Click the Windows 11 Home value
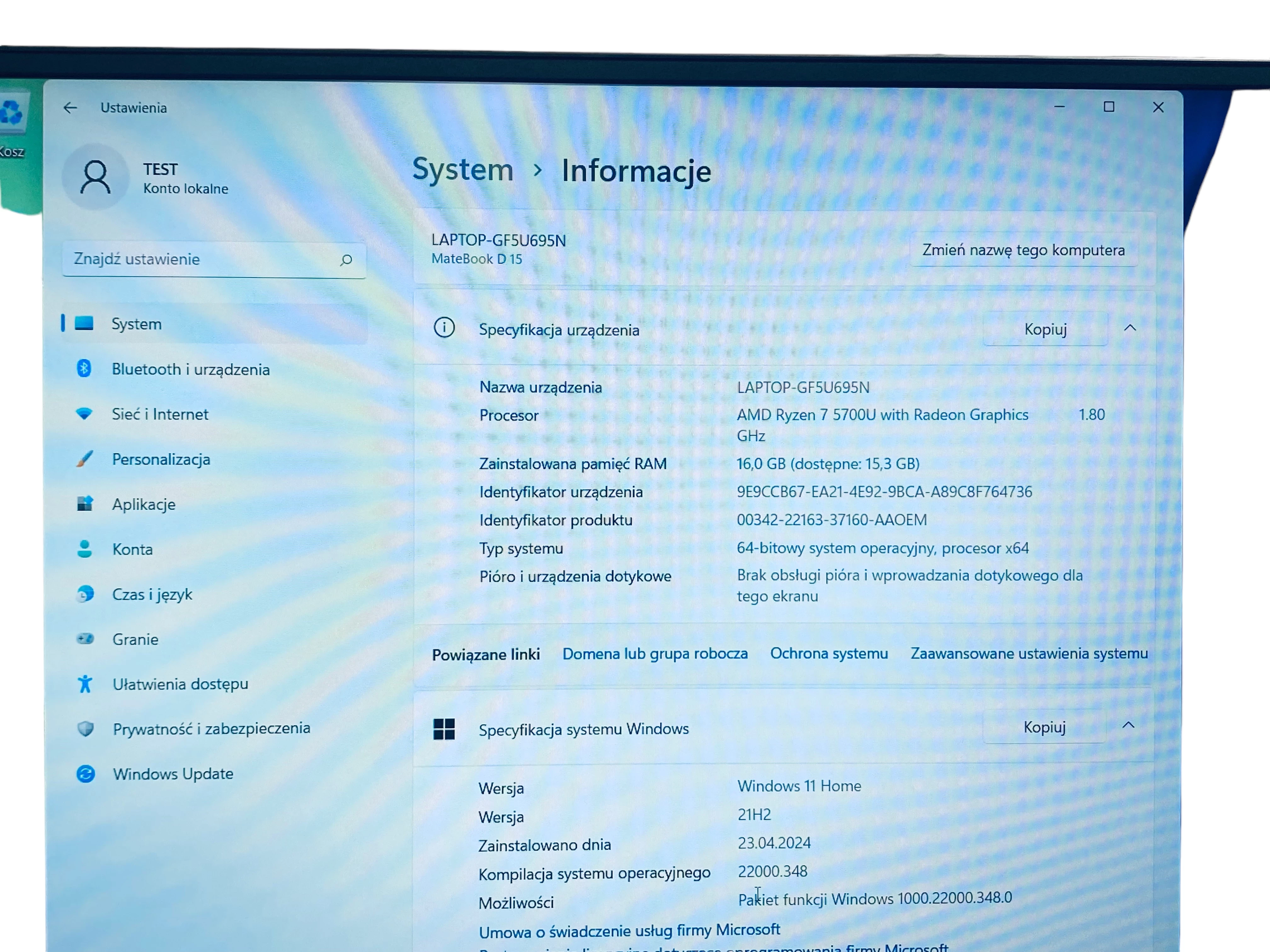1270x952 pixels. point(799,785)
